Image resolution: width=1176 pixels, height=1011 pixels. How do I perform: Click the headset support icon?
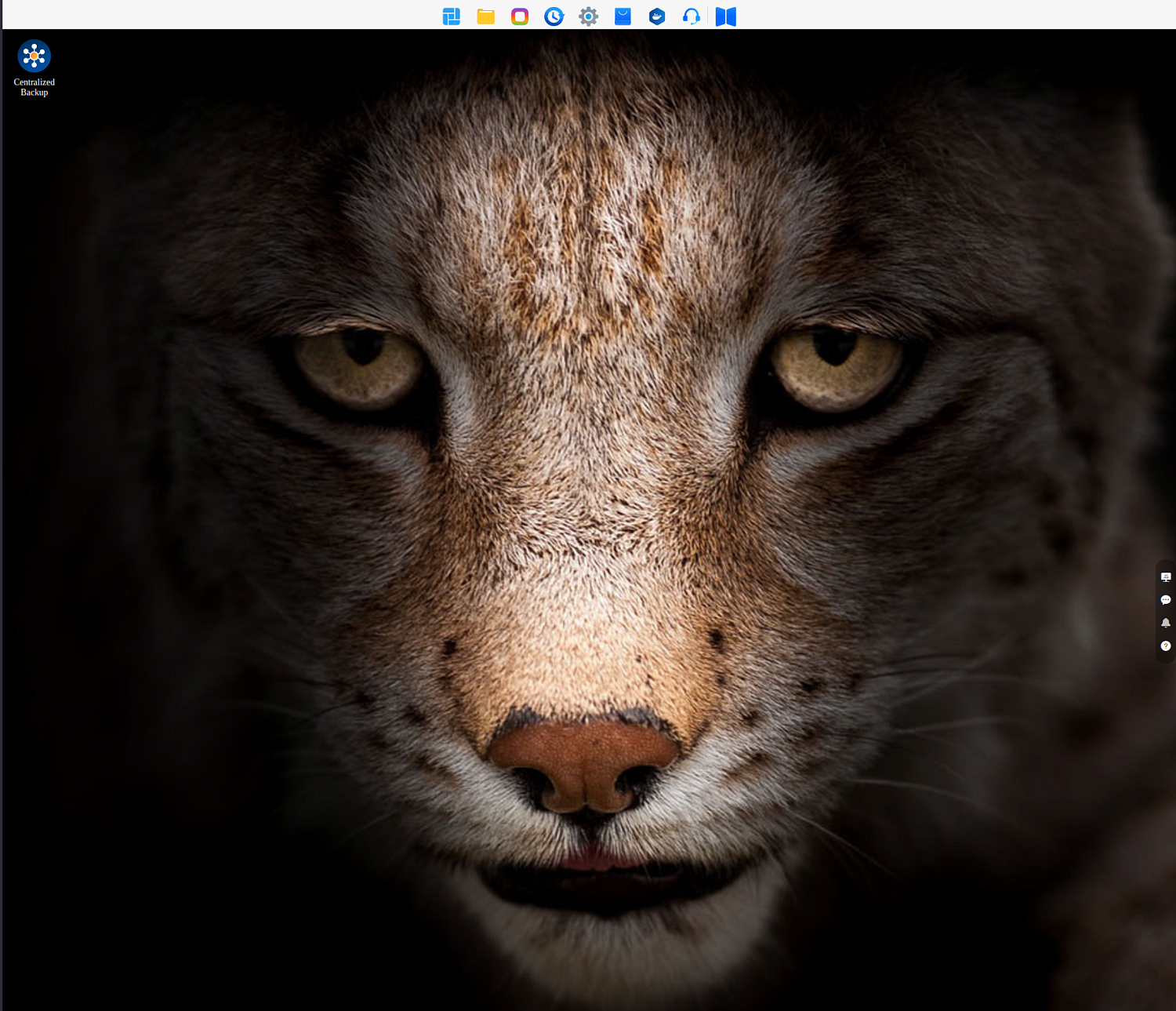coord(691,16)
